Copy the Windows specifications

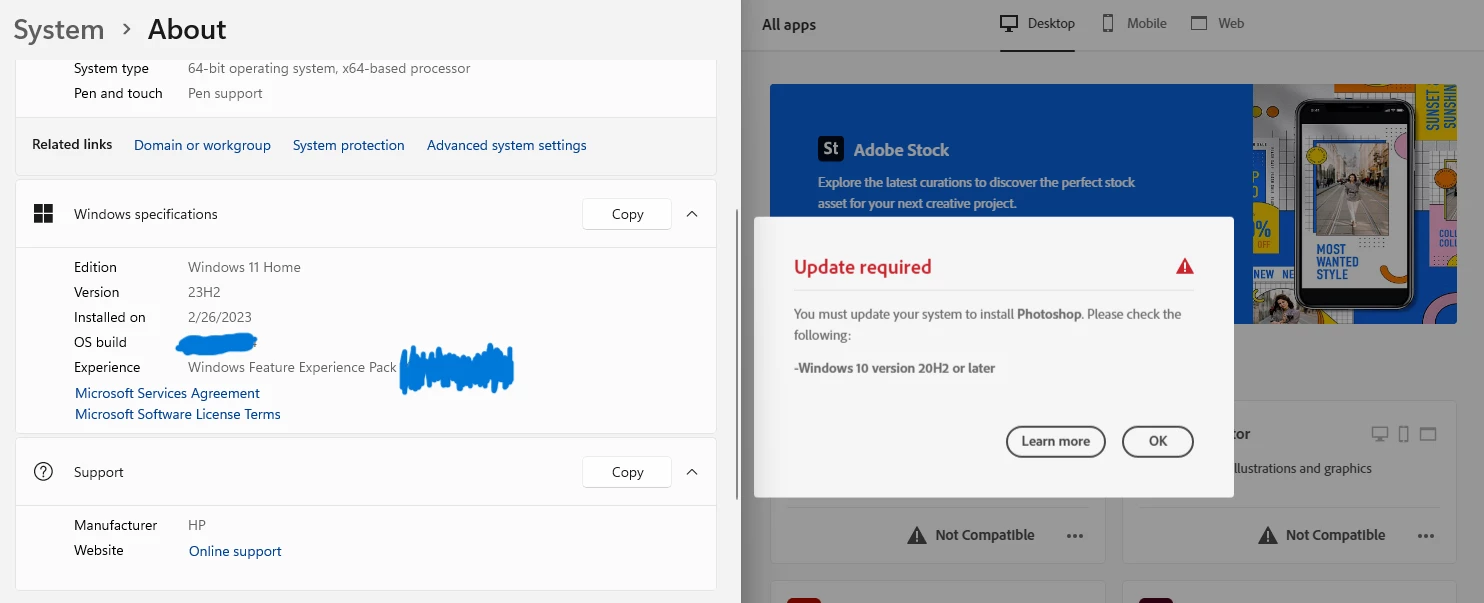627,214
